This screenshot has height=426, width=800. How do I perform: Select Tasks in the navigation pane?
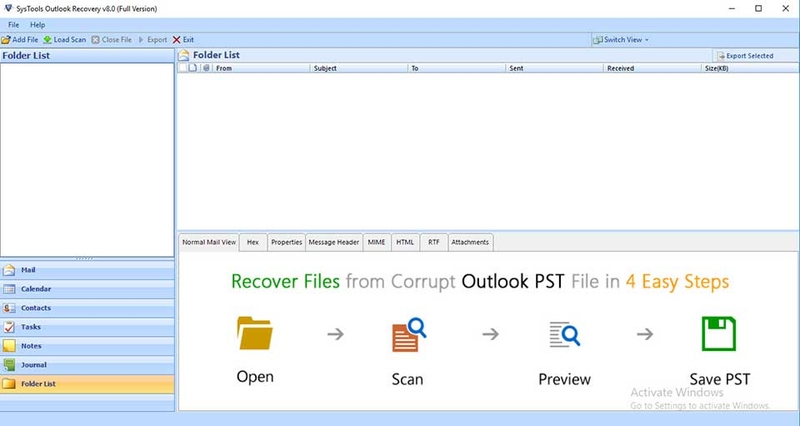pyautogui.click(x=87, y=327)
